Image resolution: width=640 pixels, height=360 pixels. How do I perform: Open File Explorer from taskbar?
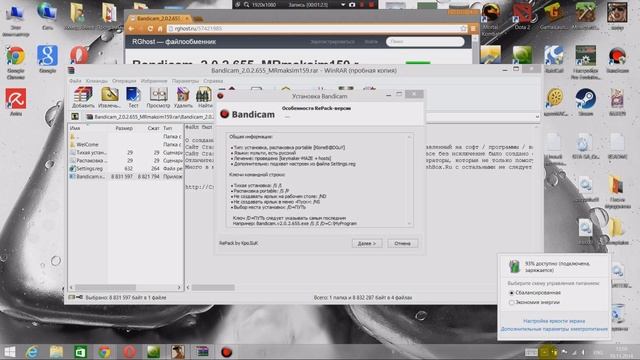click(x=56, y=352)
